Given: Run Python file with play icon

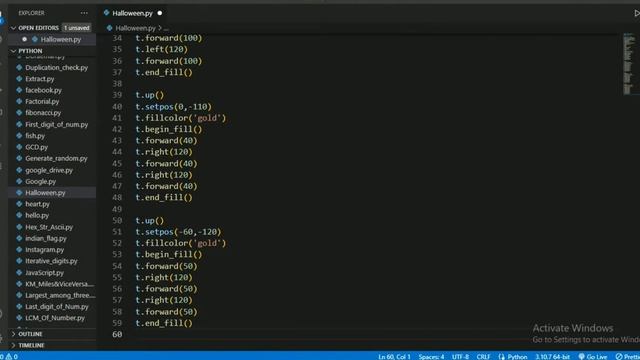Looking at the screenshot, I should click(636, 13).
